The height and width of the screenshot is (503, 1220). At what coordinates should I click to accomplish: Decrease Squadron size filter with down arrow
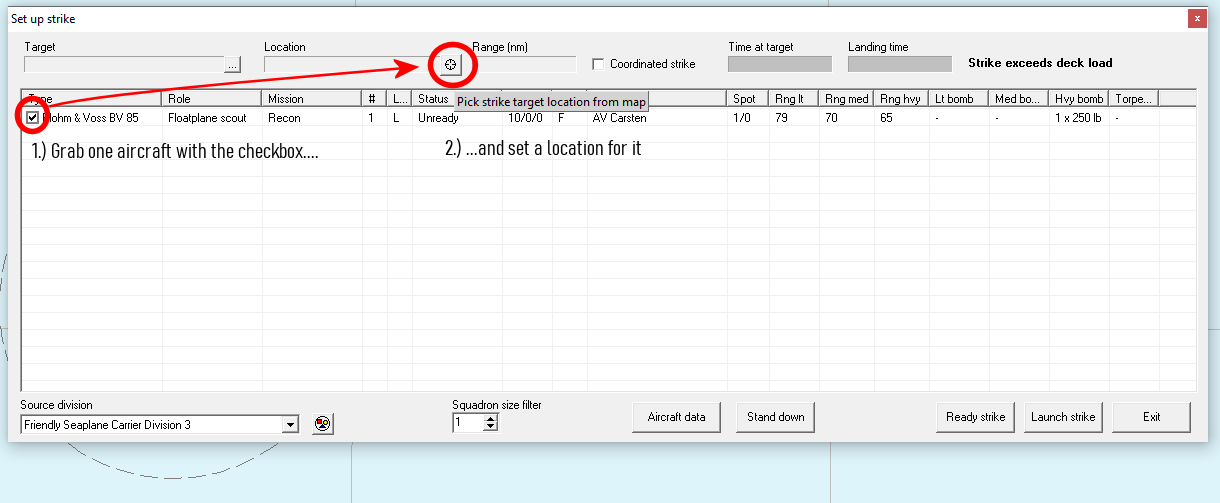490,428
